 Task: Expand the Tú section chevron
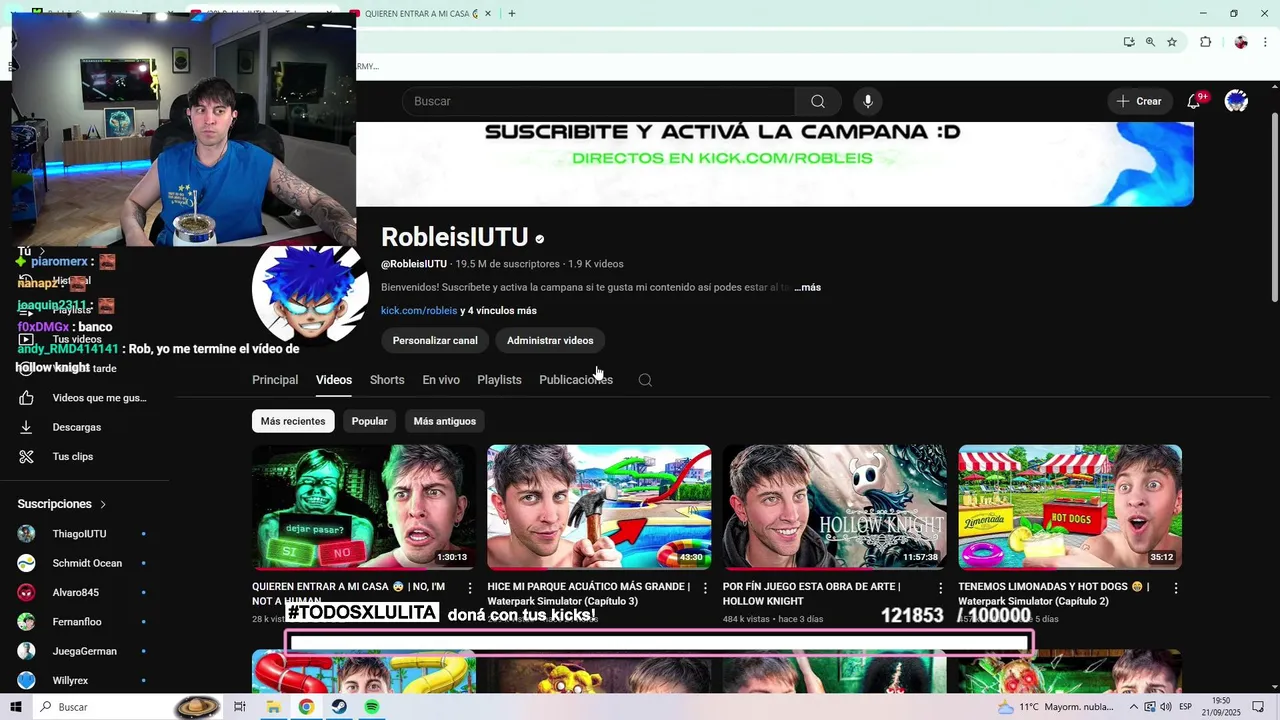[x=42, y=251]
